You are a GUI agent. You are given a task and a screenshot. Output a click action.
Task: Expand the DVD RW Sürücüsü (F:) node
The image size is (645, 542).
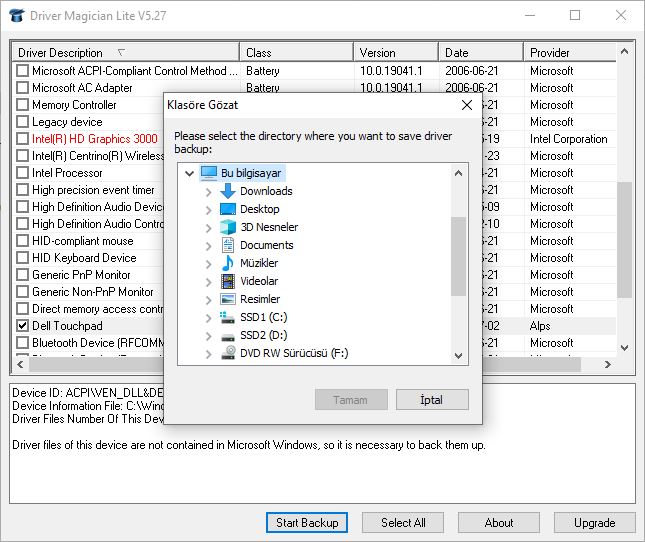click(209, 354)
